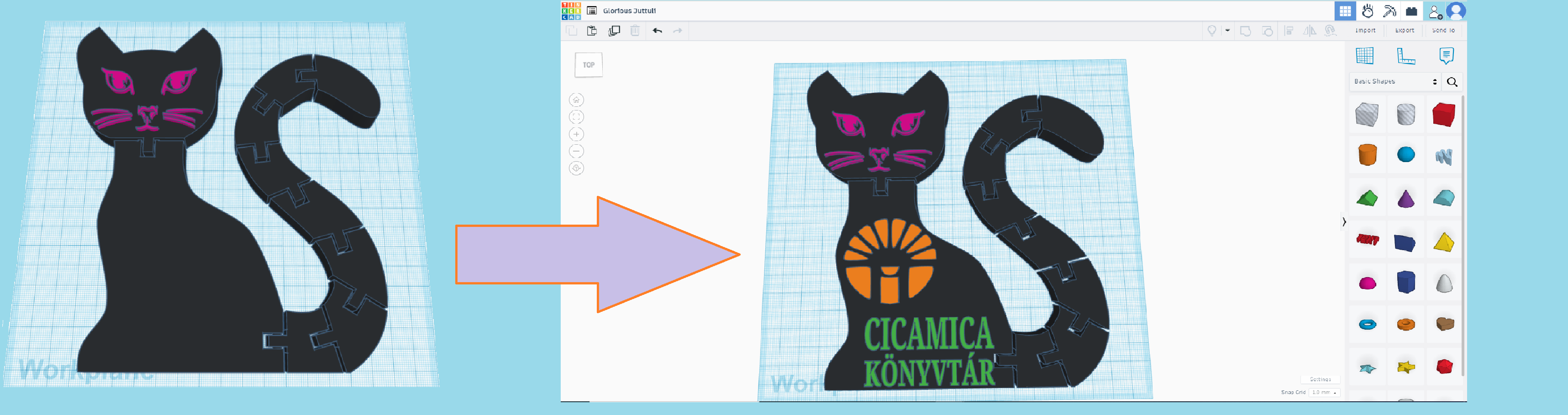Reset to Home view
1568x415 pixels.
[x=576, y=100]
